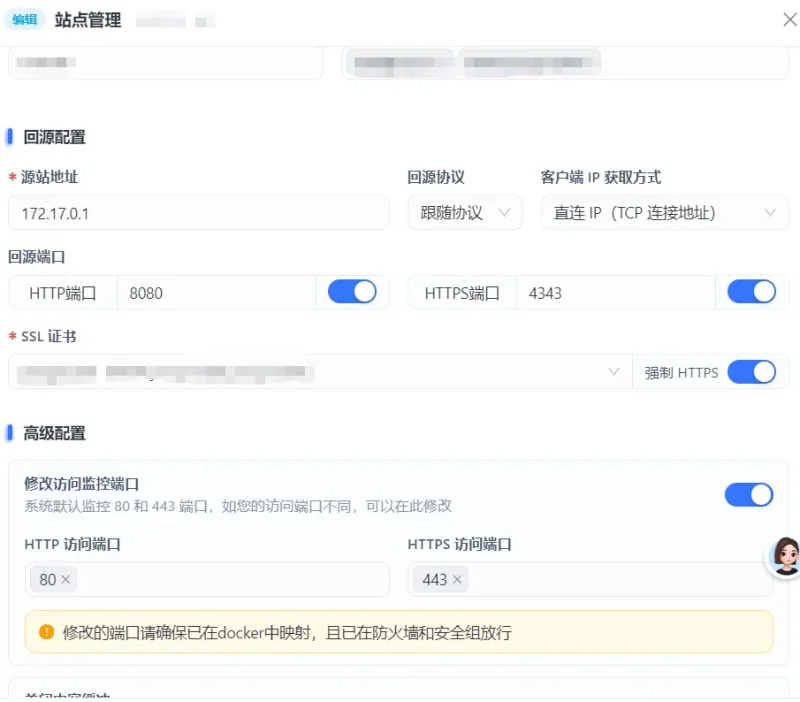Click the 回源端口 label

tap(36, 257)
